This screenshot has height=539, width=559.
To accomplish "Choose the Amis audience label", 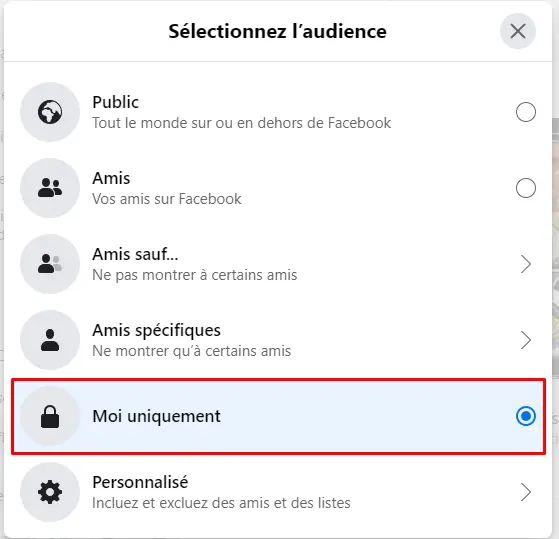I will [x=111, y=178].
